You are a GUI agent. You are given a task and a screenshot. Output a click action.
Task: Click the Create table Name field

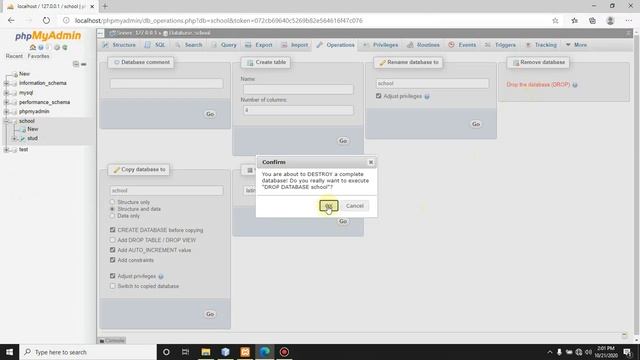coord(298,89)
